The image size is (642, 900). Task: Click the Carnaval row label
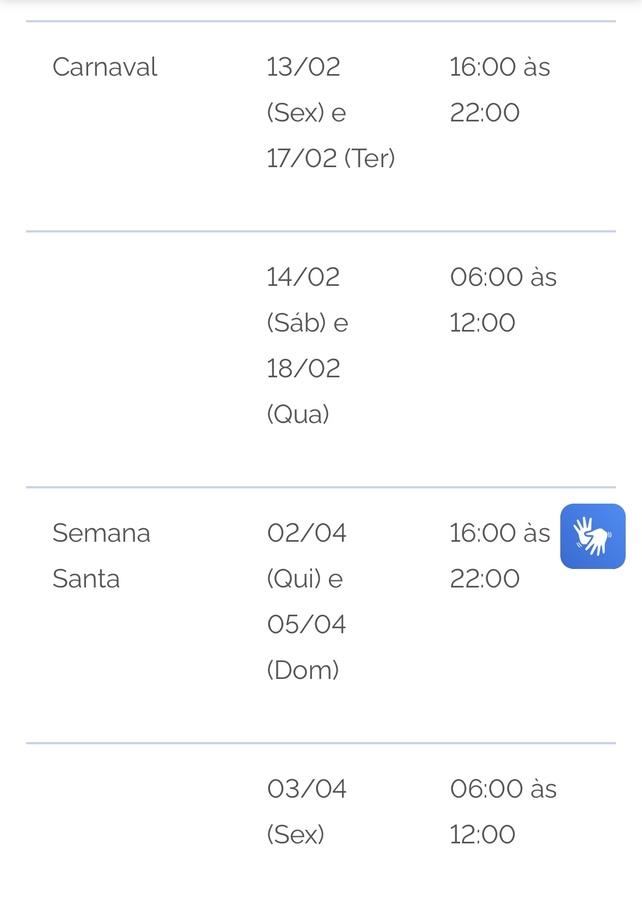[x=105, y=67]
